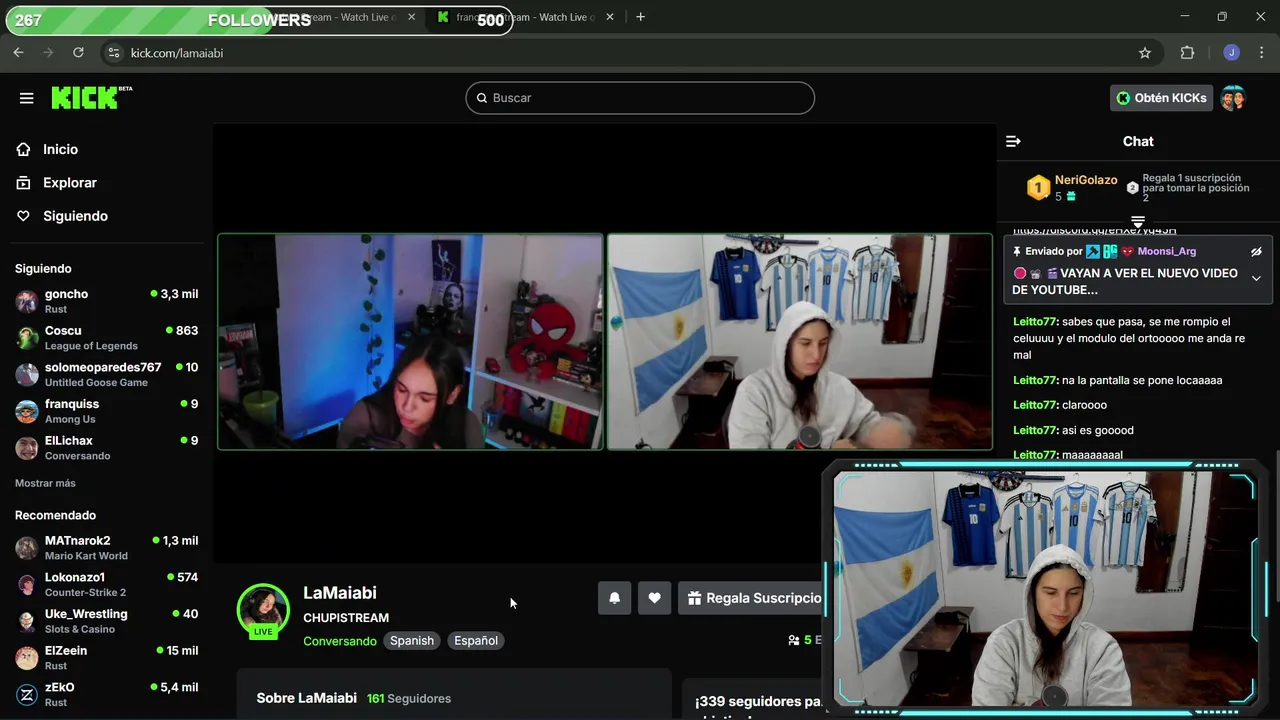
Task: Click the Obtén KICKs button
Action: [1161, 98]
